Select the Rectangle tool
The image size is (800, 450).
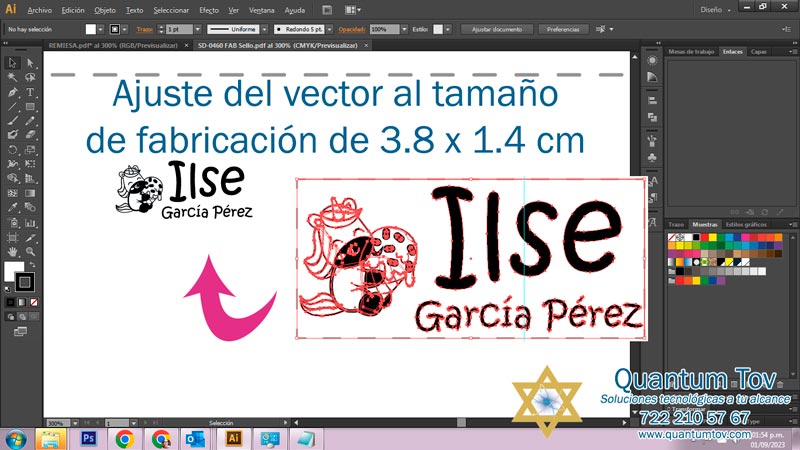30,107
